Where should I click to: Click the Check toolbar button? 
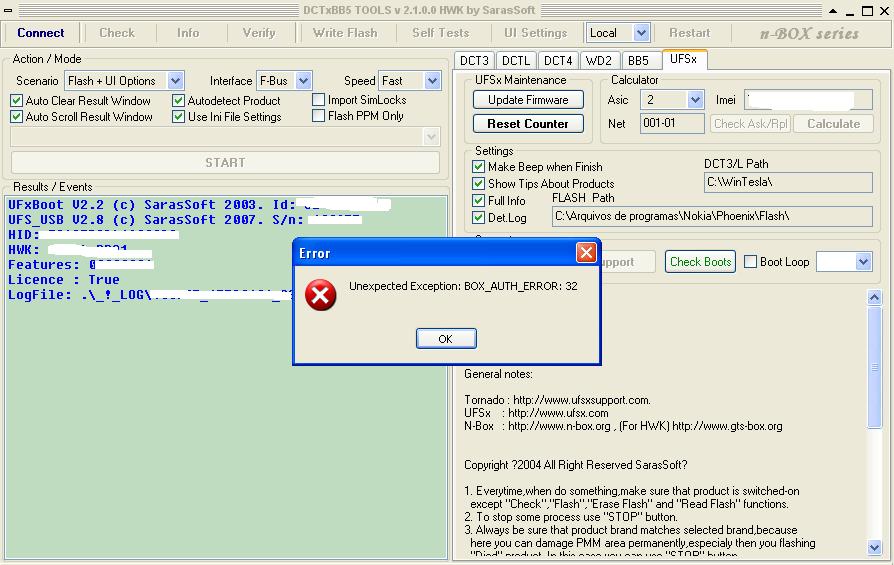[117, 33]
